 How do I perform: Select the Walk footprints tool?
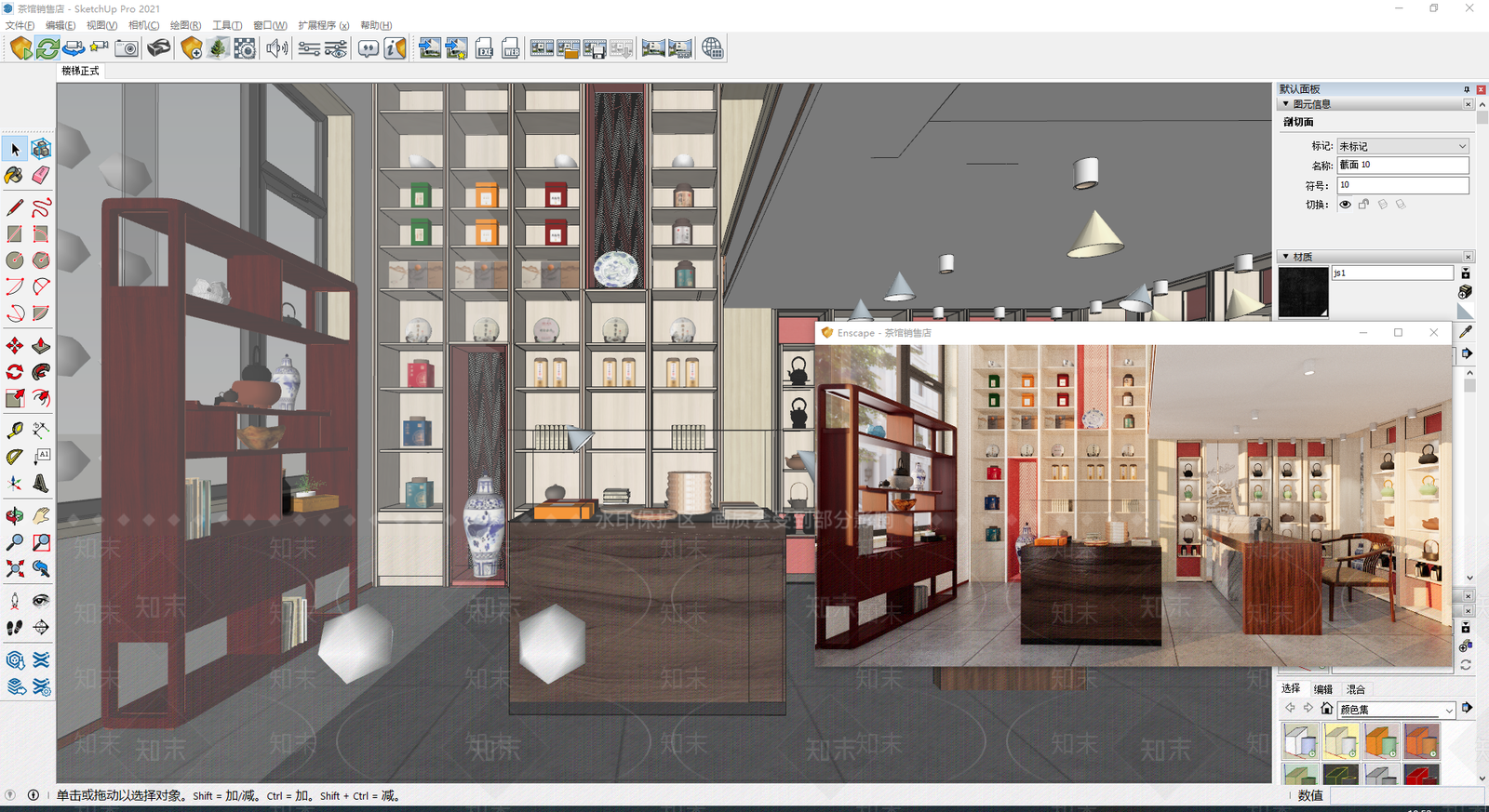[x=15, y=628]
